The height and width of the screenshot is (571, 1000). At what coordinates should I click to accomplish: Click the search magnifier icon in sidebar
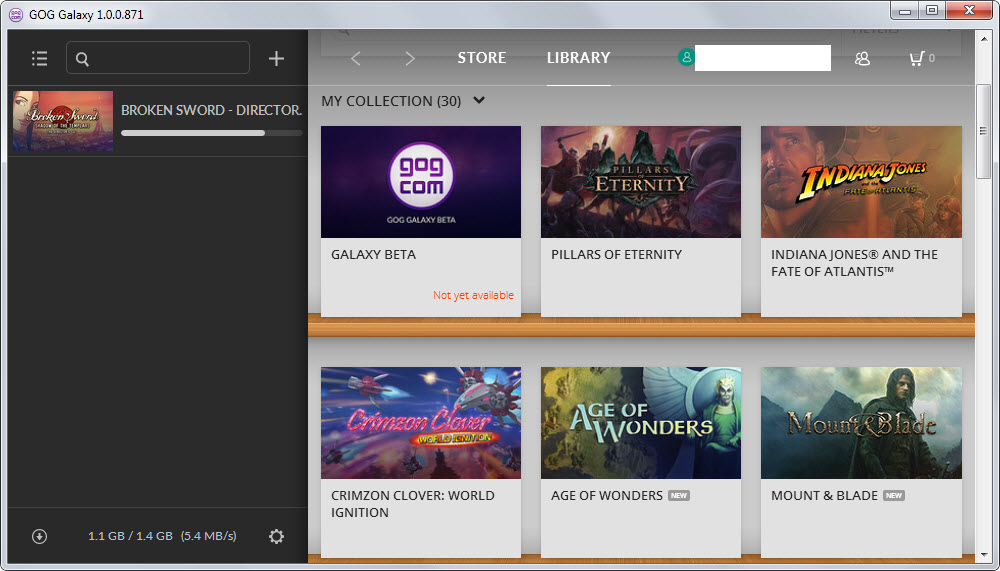pyautogui.click(x=82, y=59)
